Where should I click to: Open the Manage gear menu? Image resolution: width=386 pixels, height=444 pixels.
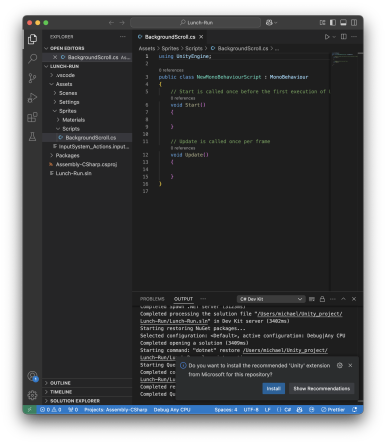tap(32, 395)
